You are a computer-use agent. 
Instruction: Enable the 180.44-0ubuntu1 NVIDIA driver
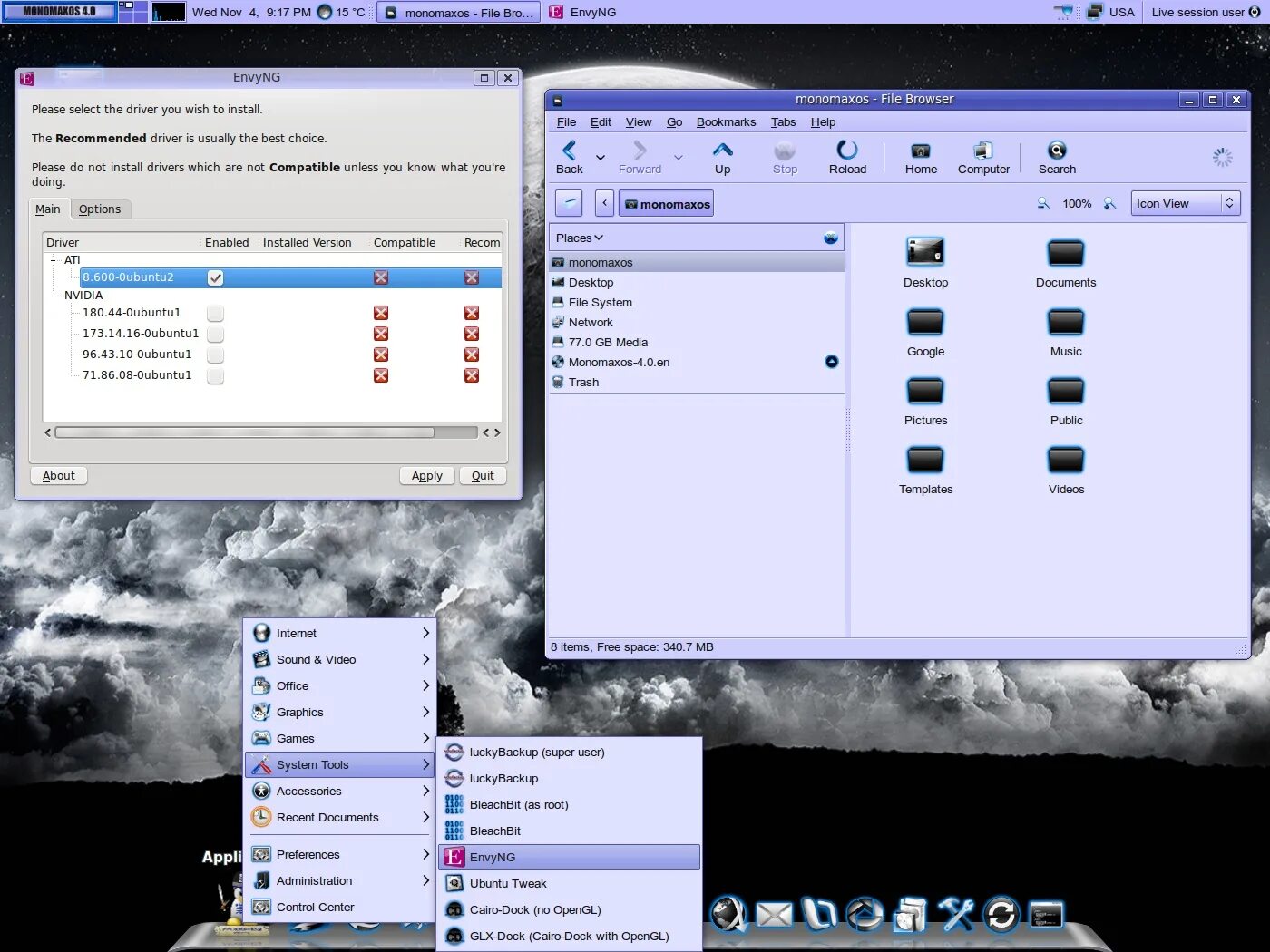click(215, 313)
